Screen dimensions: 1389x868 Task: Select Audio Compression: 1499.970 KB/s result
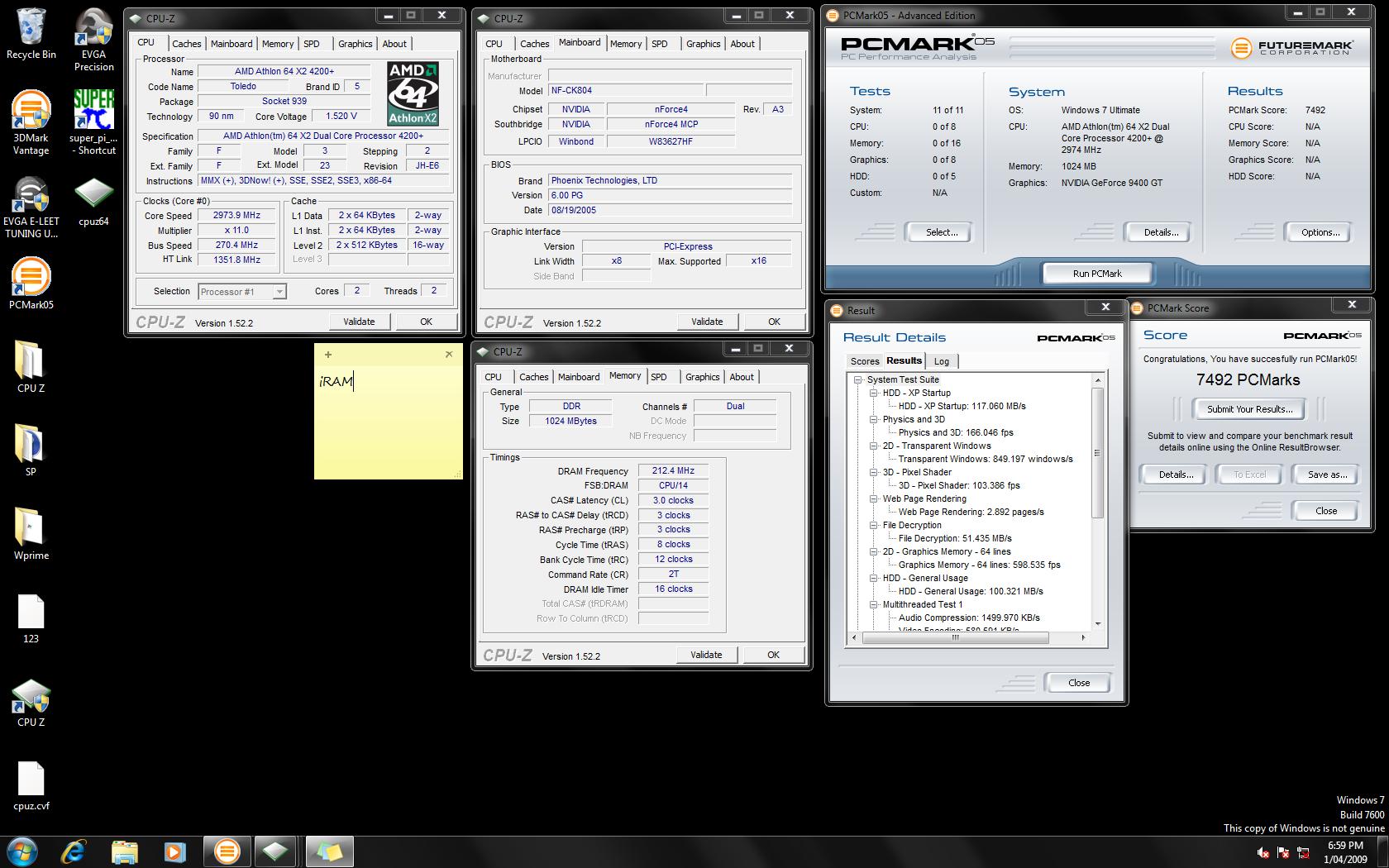point(969,618)
